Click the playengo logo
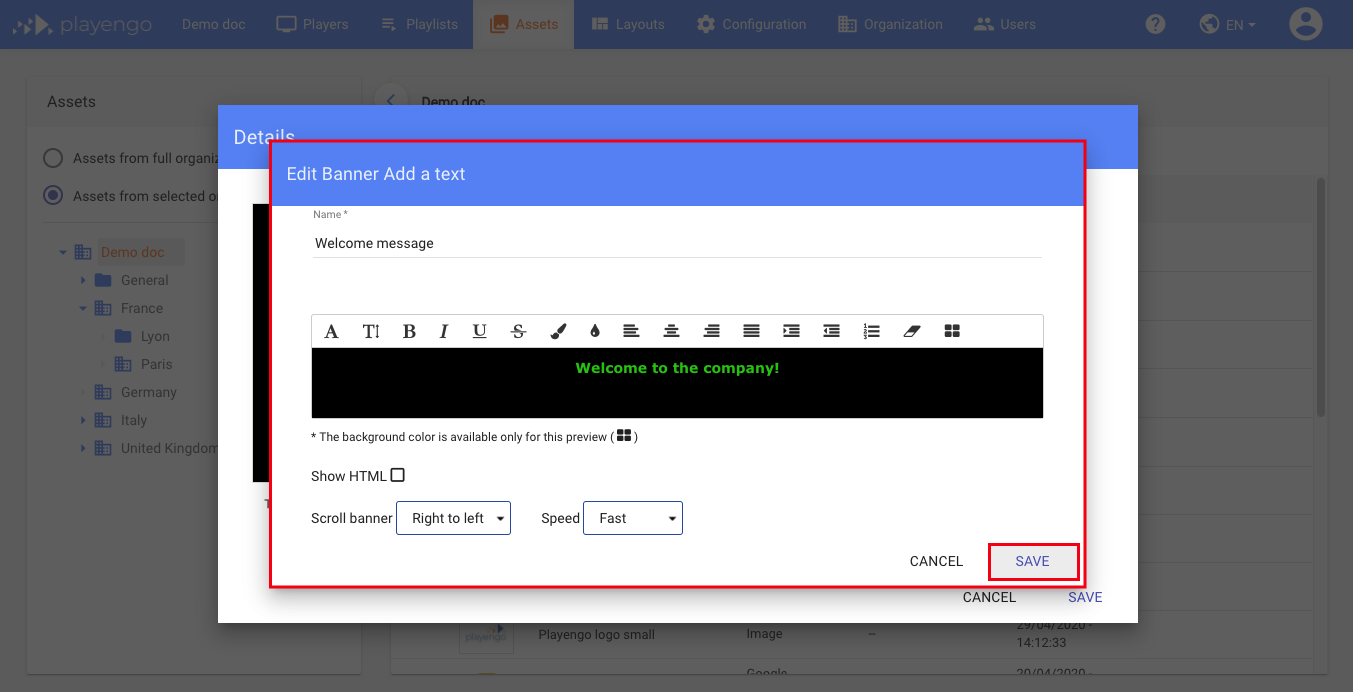 tap(82, 24)
